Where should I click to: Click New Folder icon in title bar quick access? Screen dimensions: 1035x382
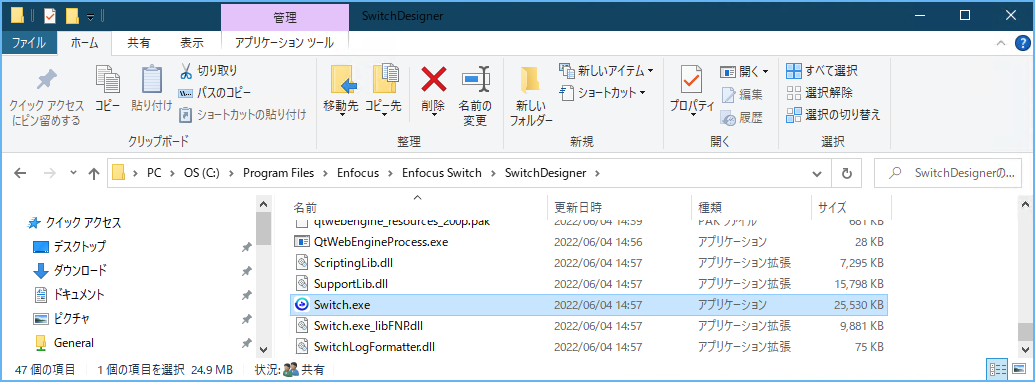(x=73, y=15)
